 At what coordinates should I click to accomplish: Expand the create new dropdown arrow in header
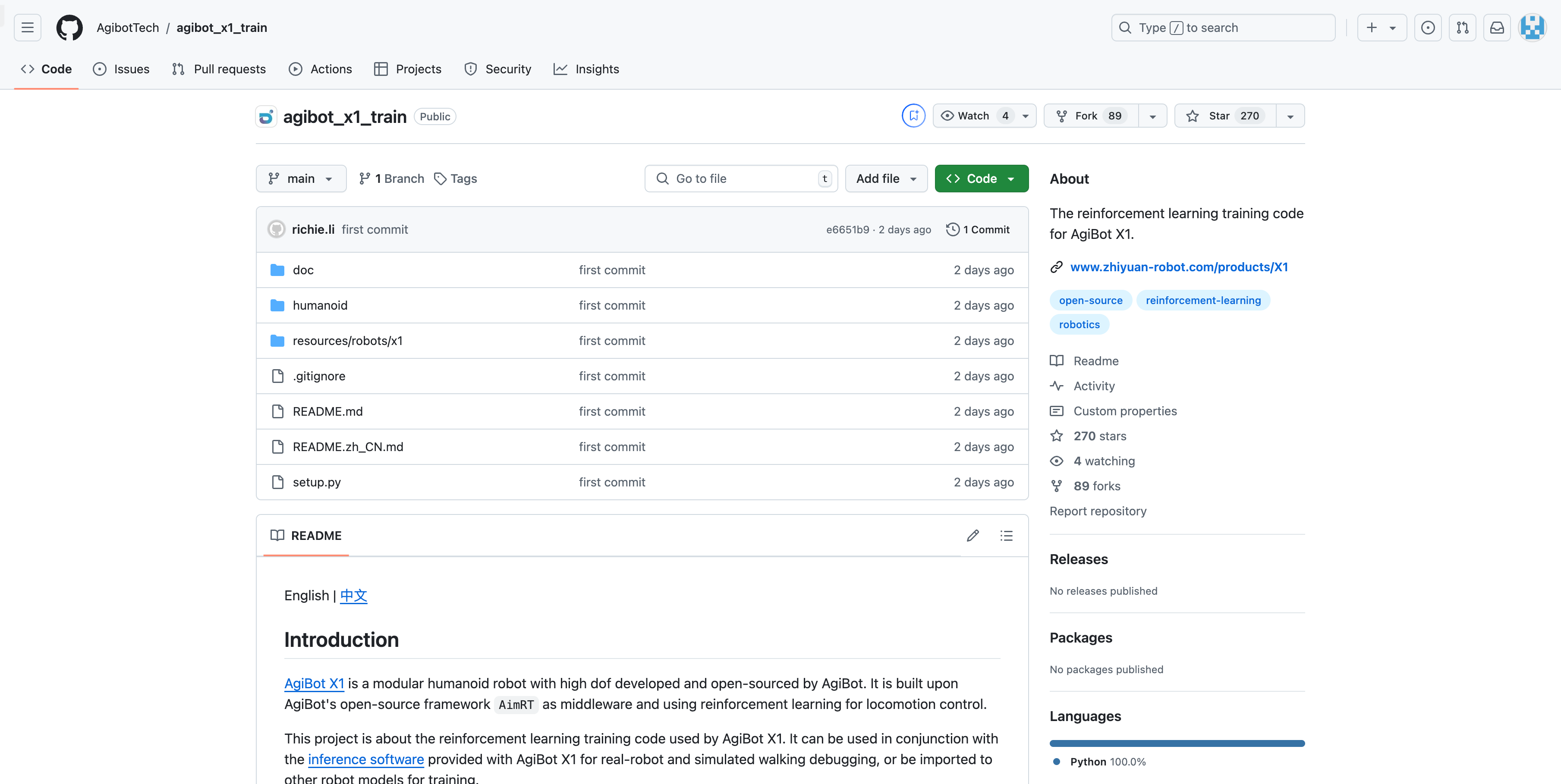click(x=1393, y=28)
